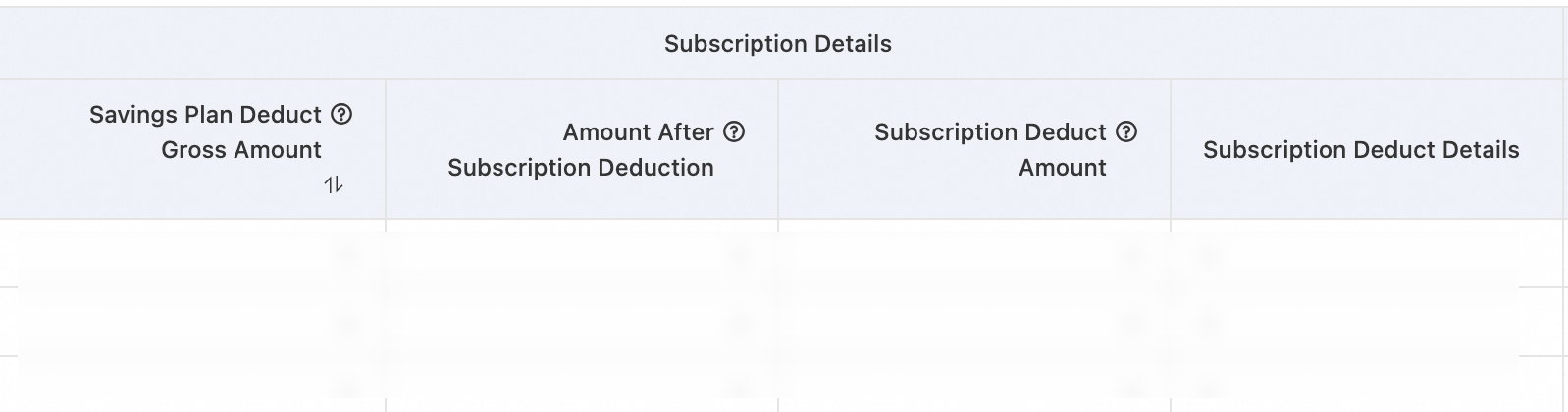Click the Subscription Deduct Details column header
The width and height of the screenshot is (1568, 412).
(x=1361, y=150)
